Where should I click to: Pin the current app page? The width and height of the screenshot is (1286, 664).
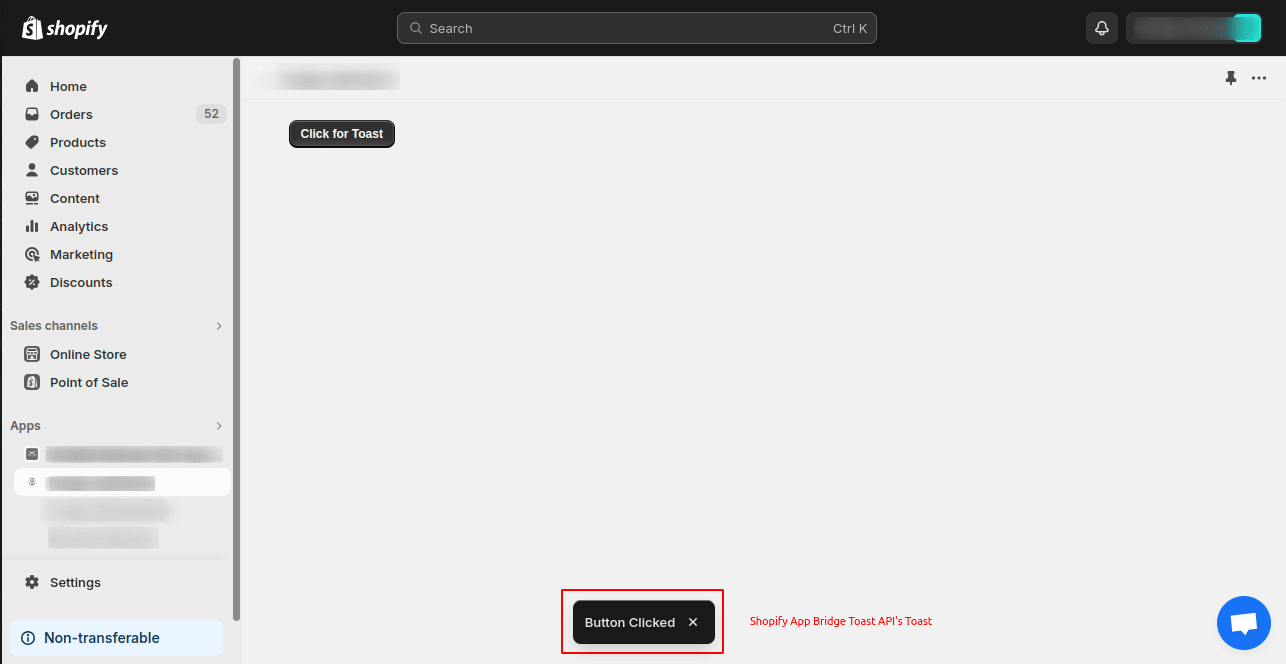1231,78
